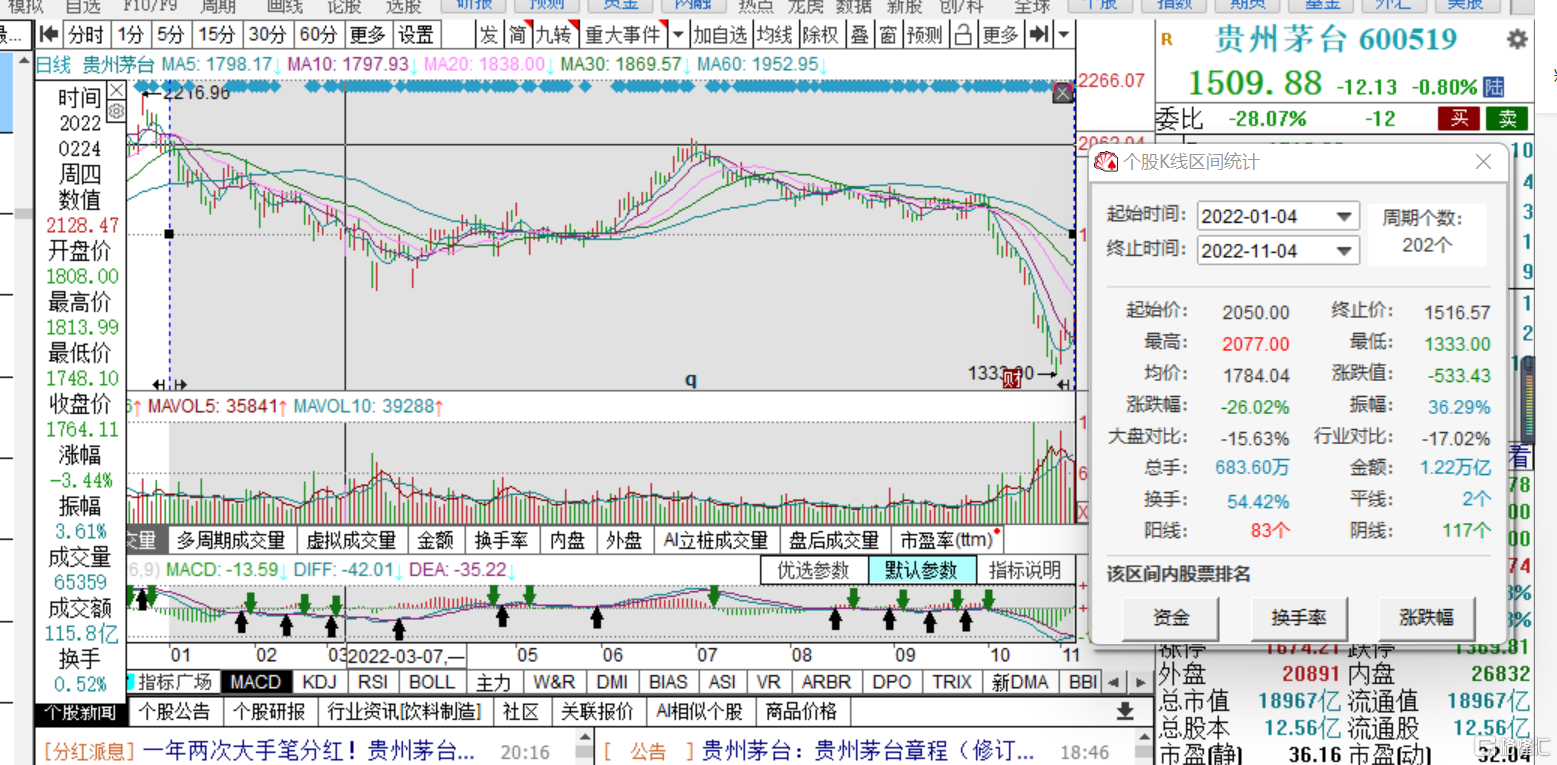This screenshot has width=1557, height=765.
Task: Select the BOLL indicator tab
Action: (x=432, y=682)
